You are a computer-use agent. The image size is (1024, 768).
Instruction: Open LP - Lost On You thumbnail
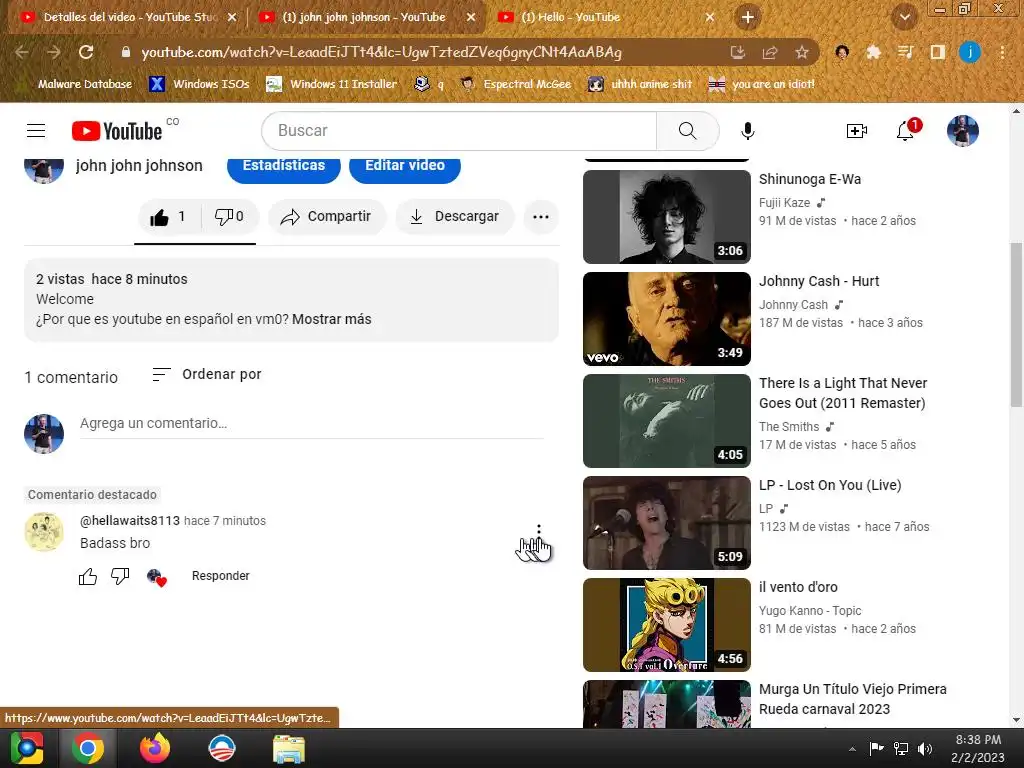pyautogui.click(x=666, y=522)
